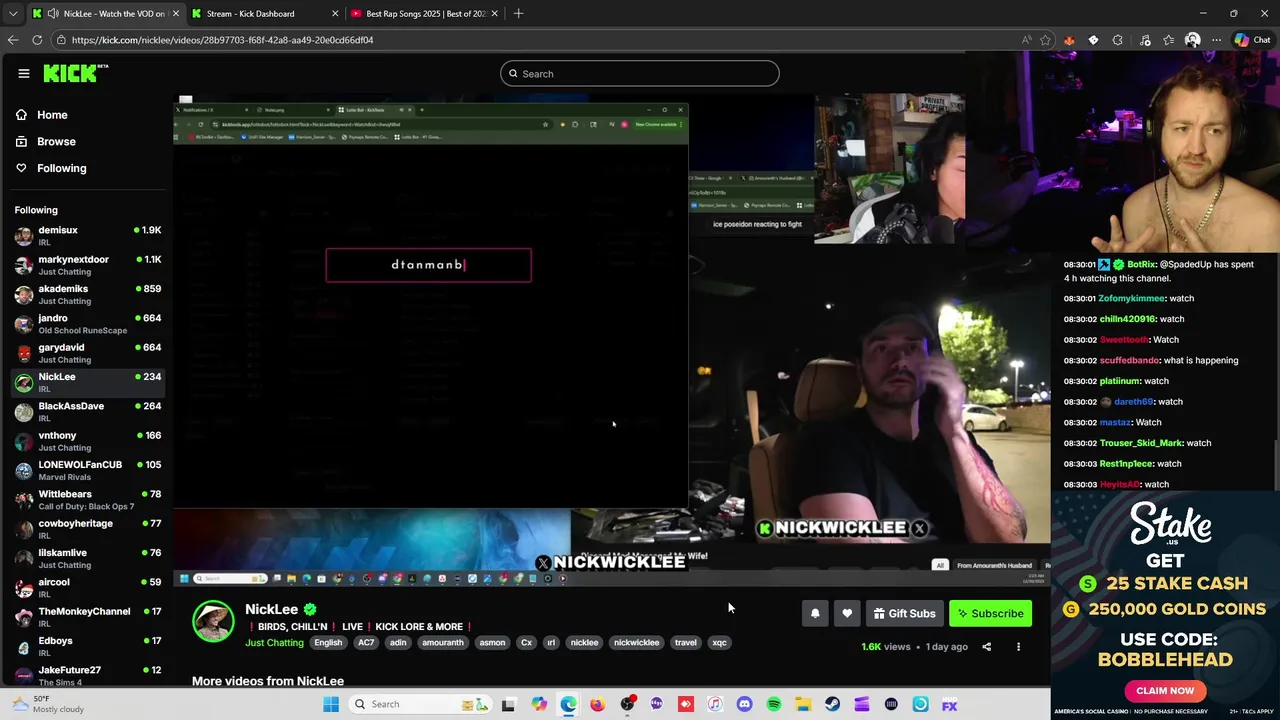This screenshot has width=1280, height=720.
Task: Click the Kick search field
Action: pyautogui.click(x=640, y=73)
